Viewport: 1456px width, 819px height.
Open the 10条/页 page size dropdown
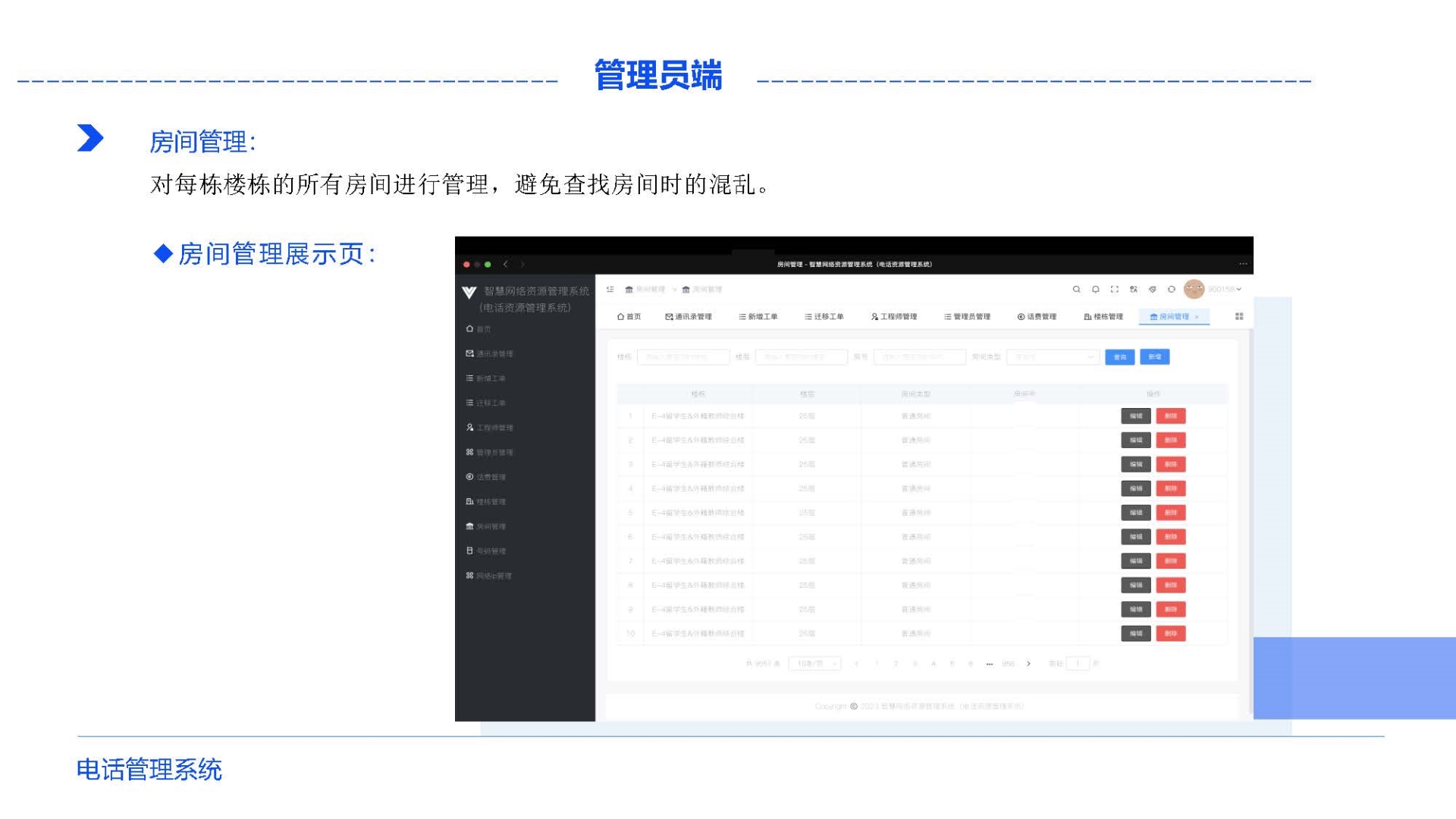click(814, 664)
